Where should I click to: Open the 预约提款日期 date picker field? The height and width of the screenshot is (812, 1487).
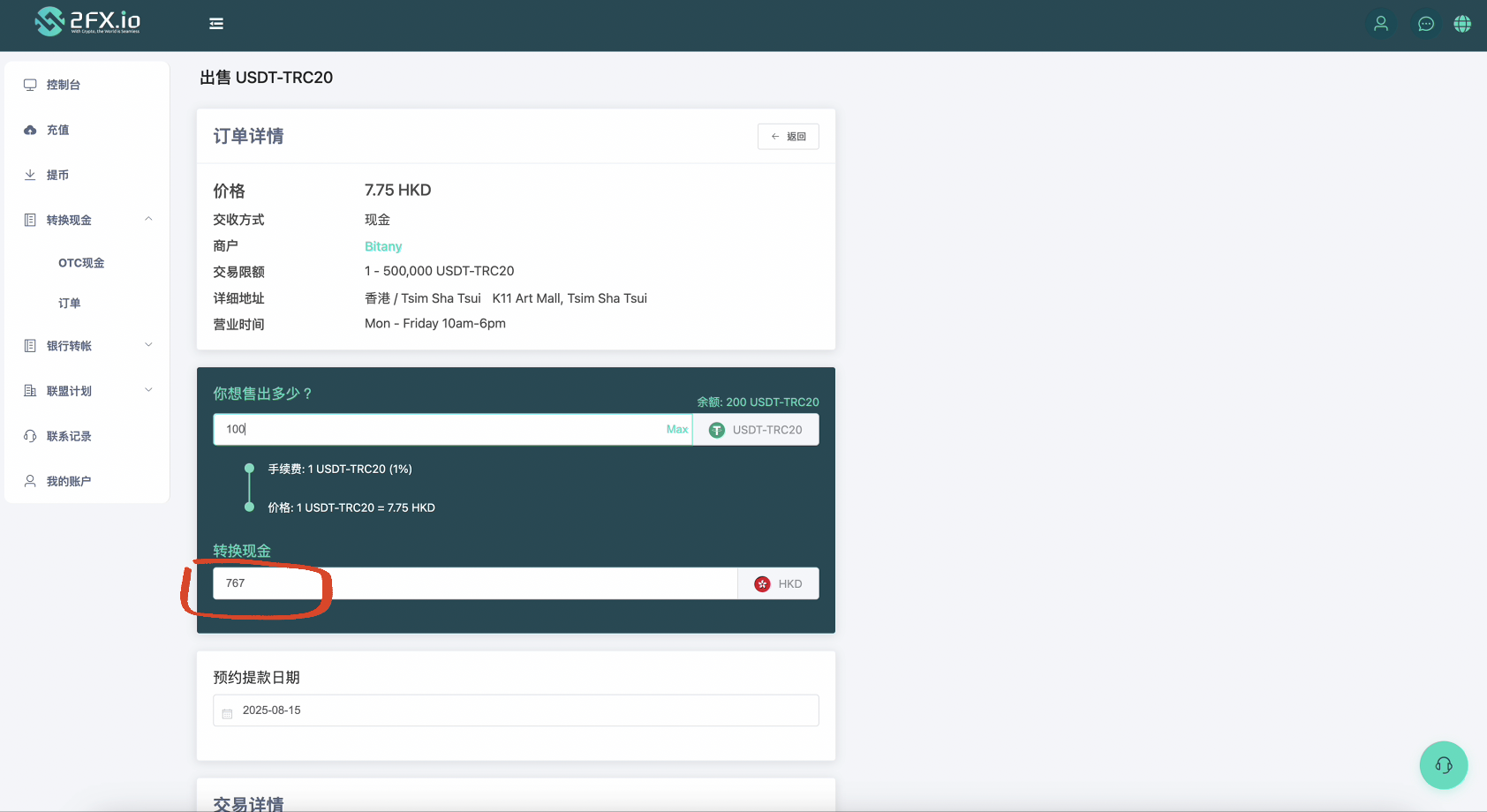pyautogui.click(x=516, y=710)
